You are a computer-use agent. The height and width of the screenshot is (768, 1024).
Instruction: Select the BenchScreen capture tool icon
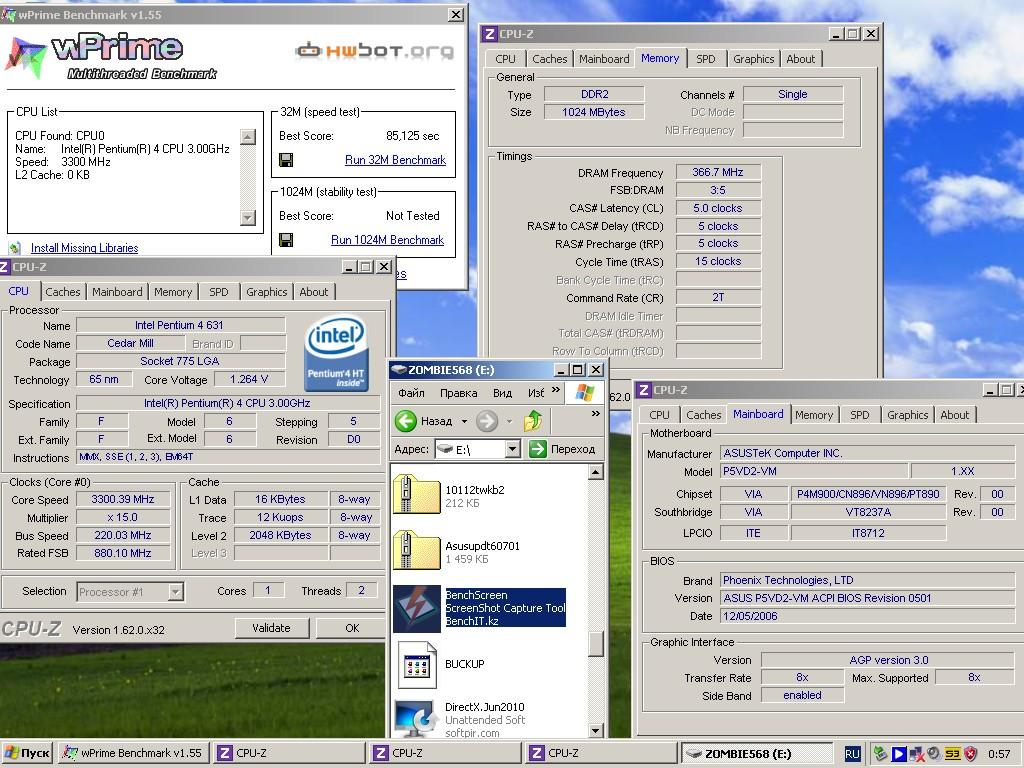417,608
